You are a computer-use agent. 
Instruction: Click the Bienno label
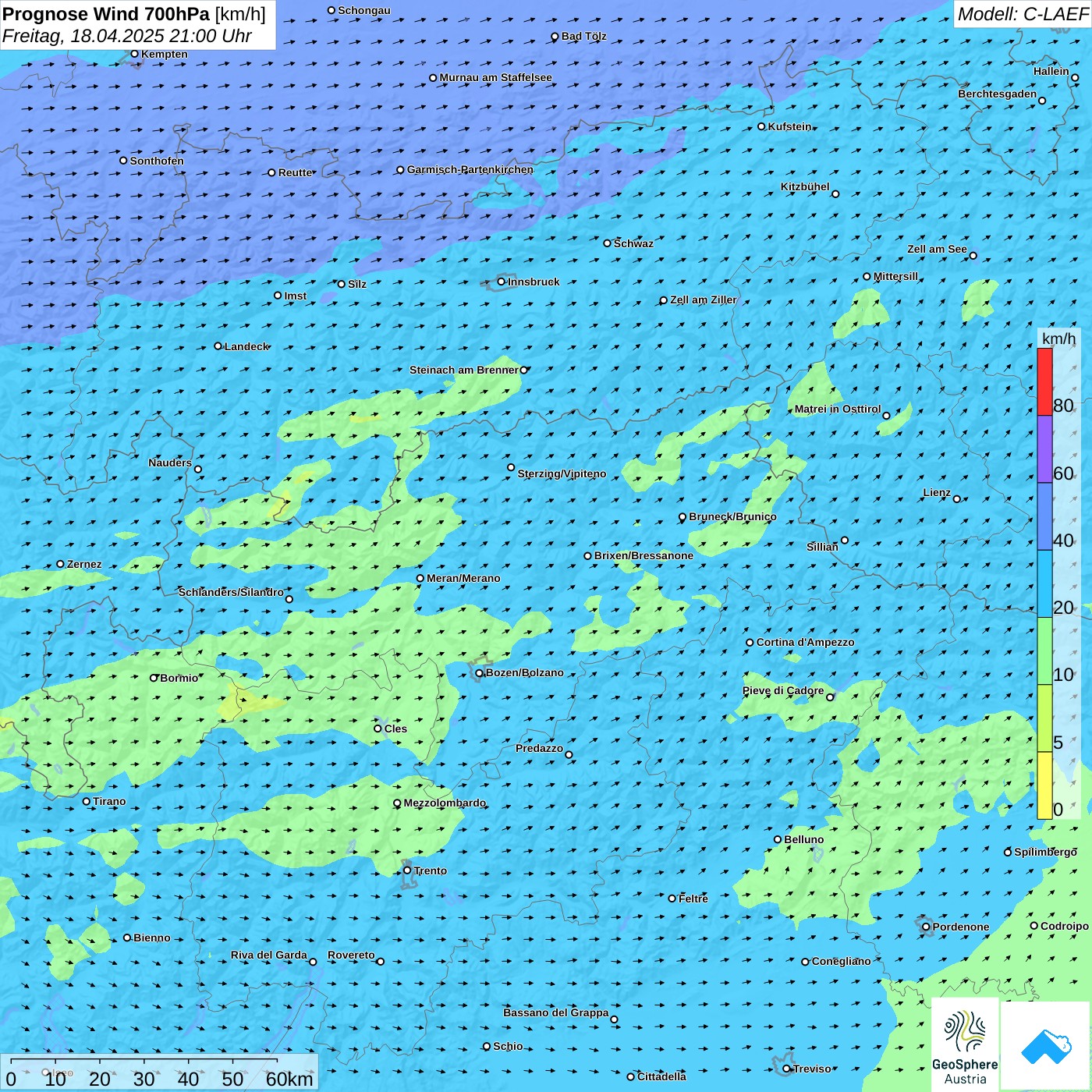pos(151,938)
